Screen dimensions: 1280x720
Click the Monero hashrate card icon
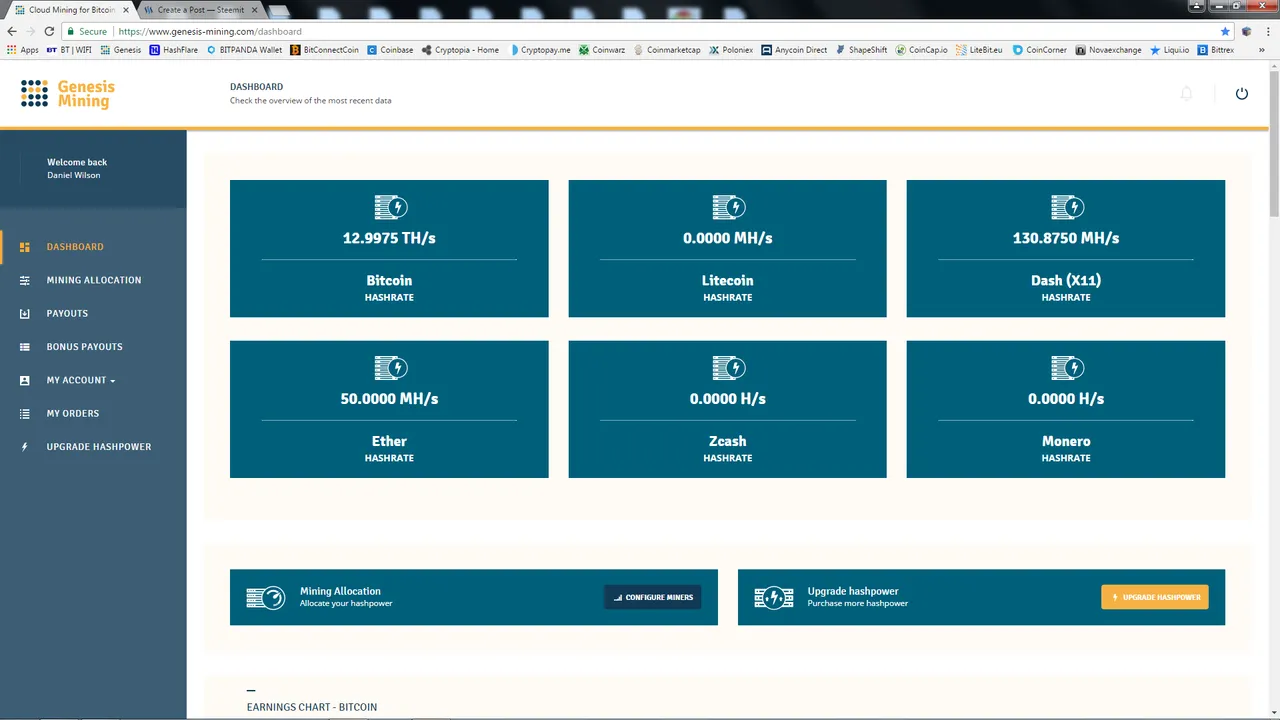tap(1066, 368)
